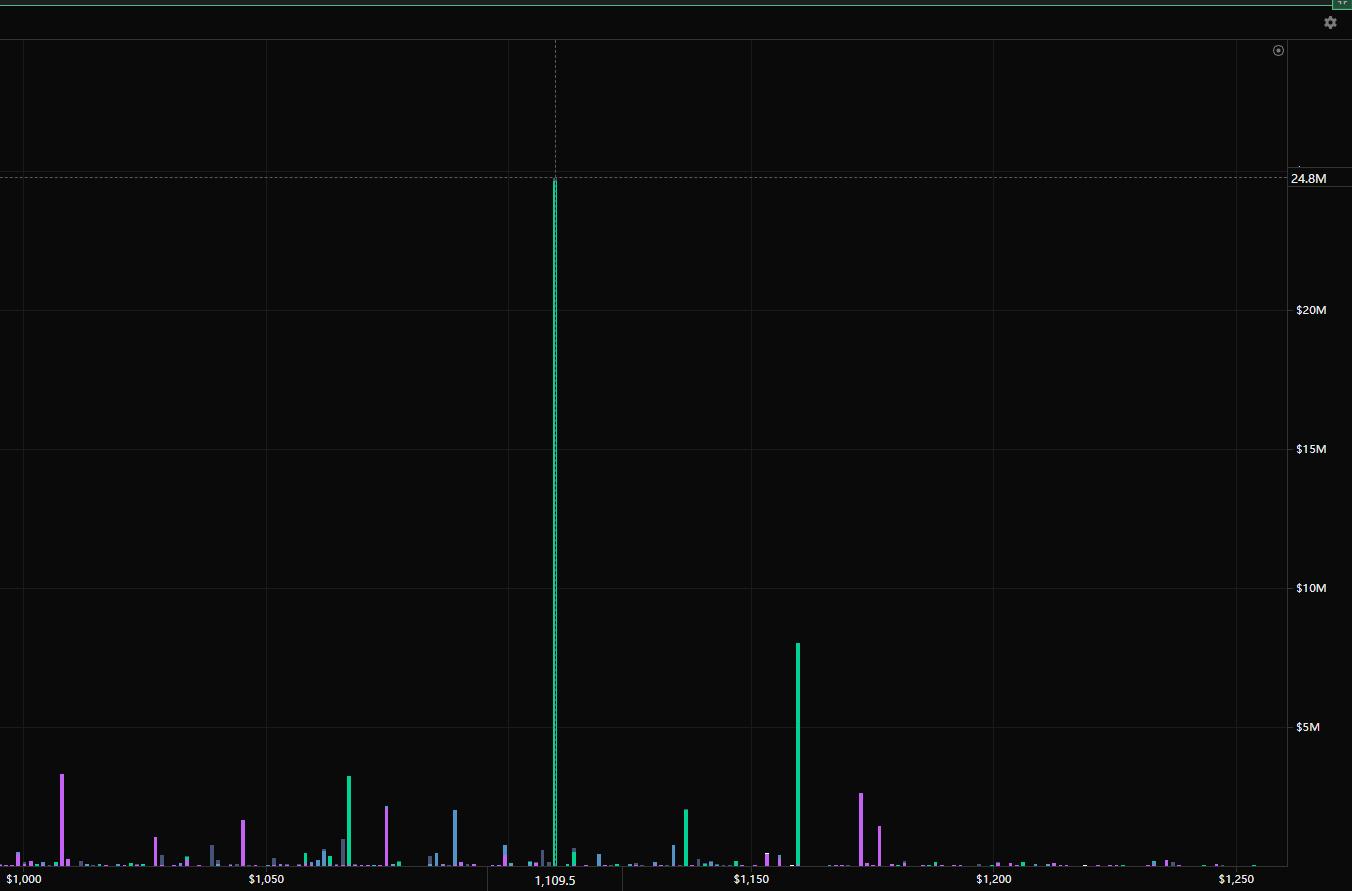Activate the circular scope icon near the chart corner

click(x=1278, y=50)
